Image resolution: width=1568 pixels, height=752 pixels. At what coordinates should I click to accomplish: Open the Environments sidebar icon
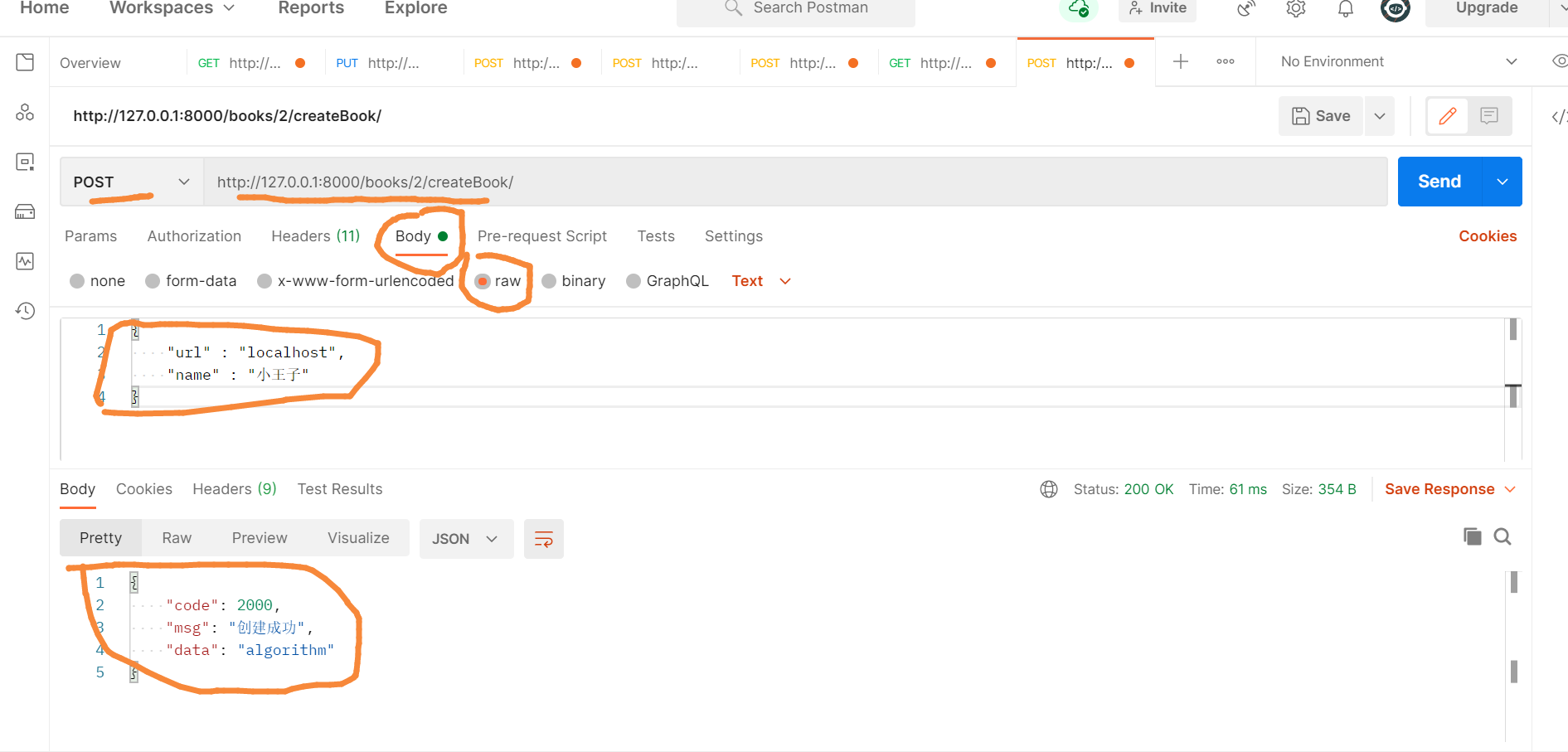[25, 162]
